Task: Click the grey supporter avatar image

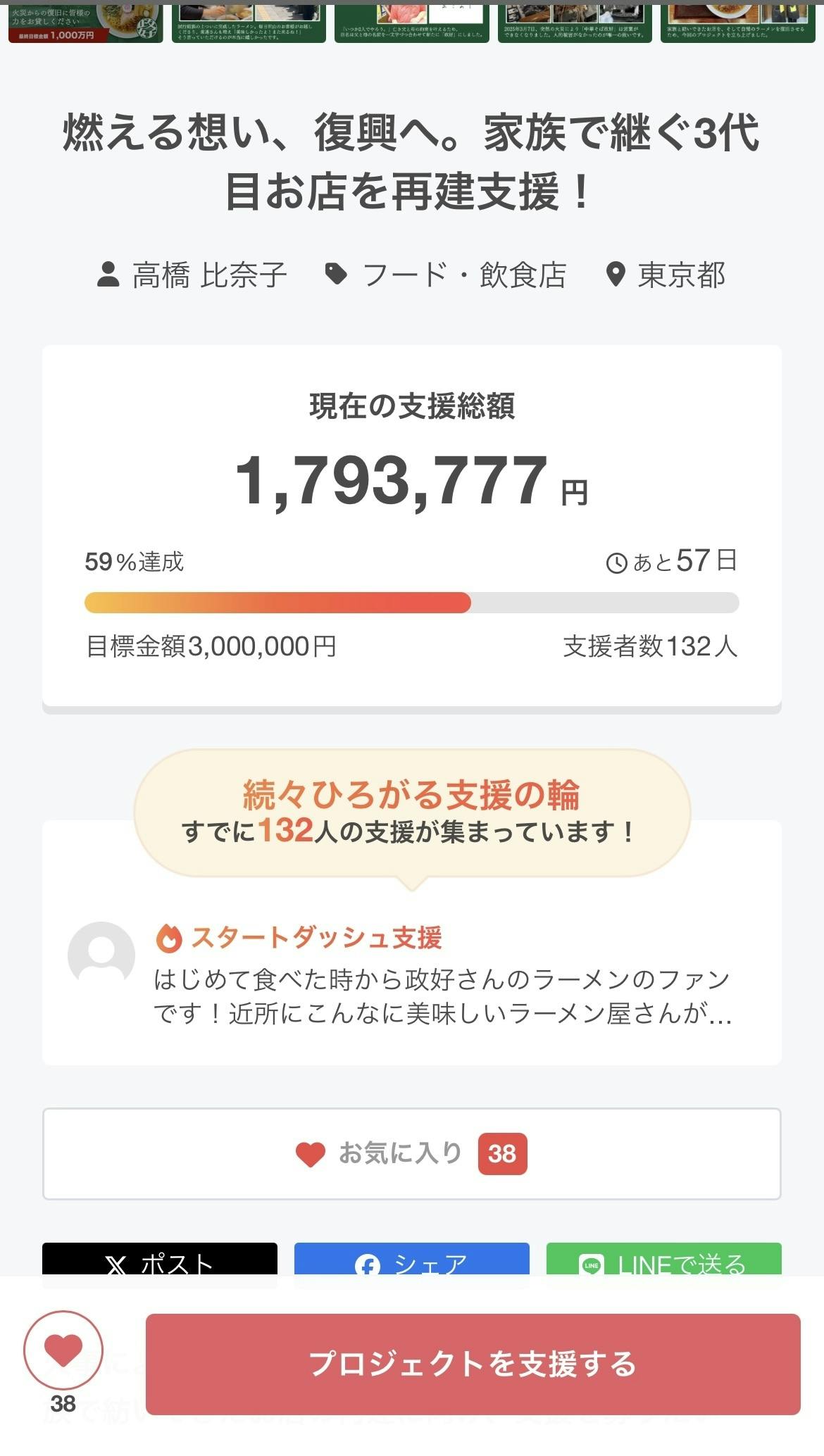Action: coord(101,955)
